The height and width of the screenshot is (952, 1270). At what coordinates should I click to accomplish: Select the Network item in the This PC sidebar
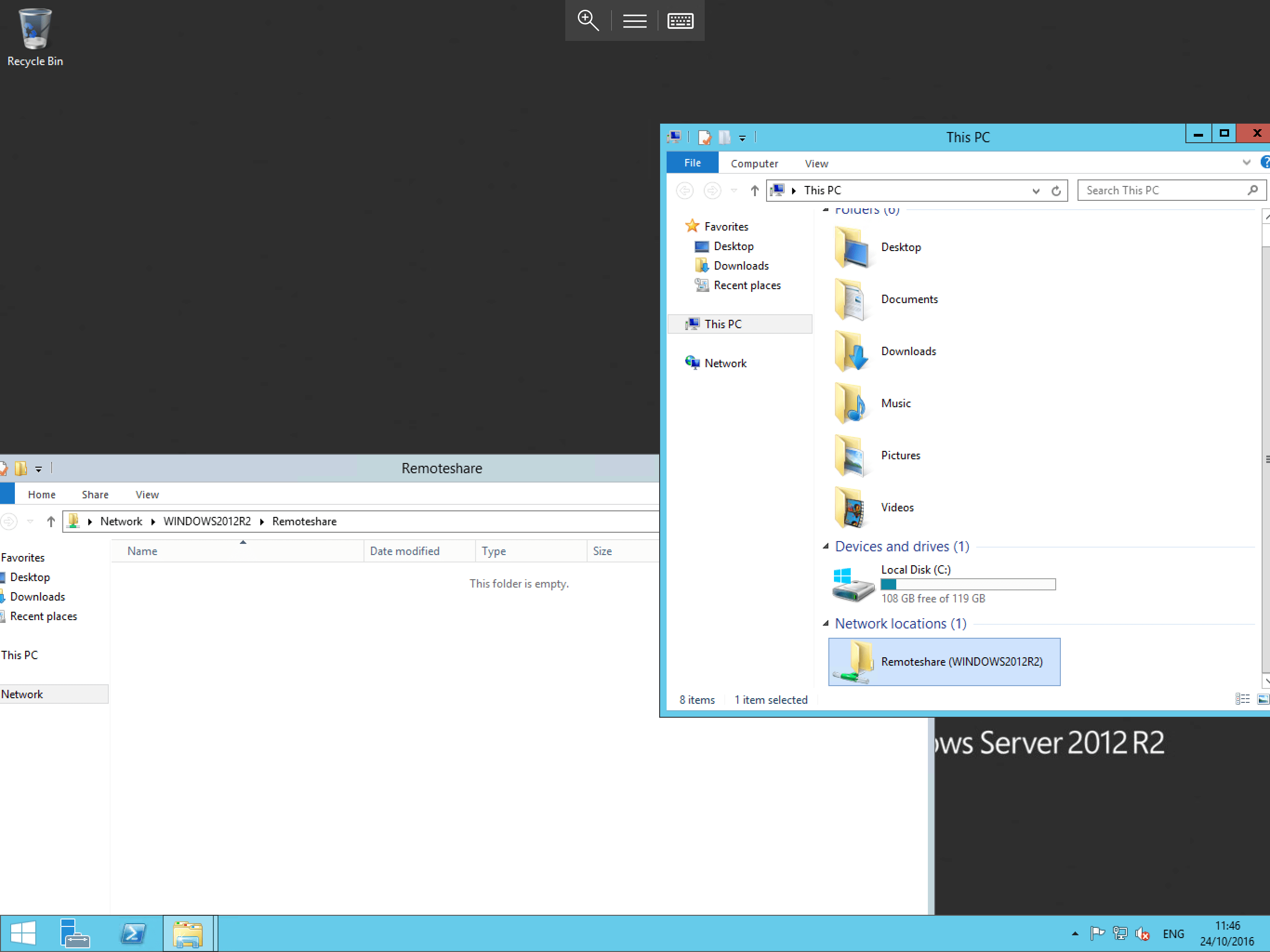coord(725,363)
